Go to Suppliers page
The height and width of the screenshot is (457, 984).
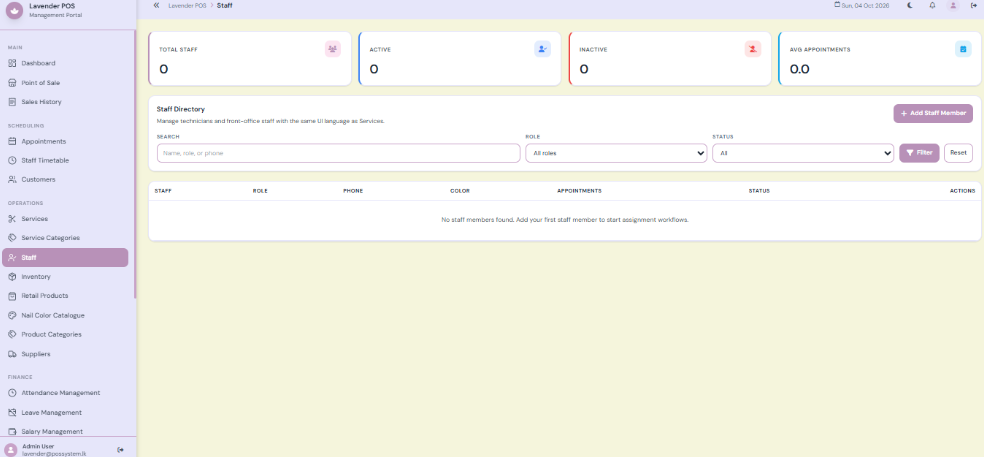(65, 354)
